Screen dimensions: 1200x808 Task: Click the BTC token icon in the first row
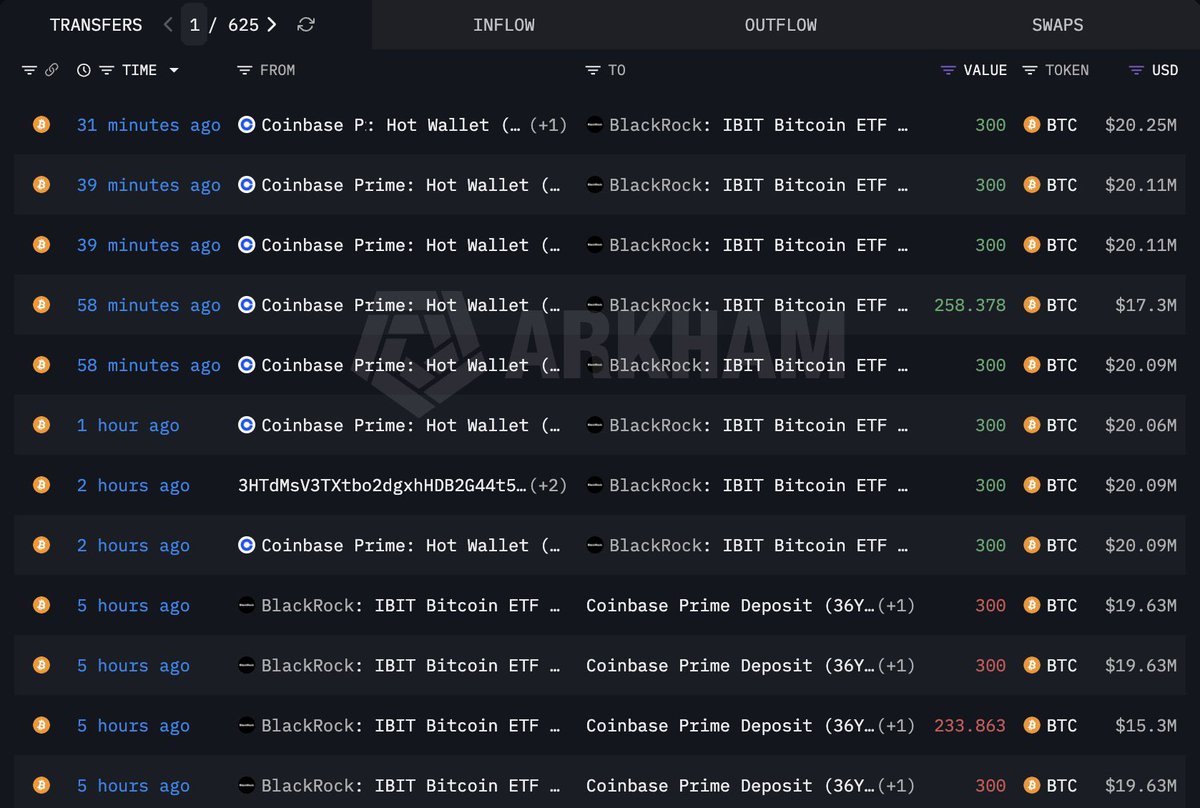(1031, 125)
